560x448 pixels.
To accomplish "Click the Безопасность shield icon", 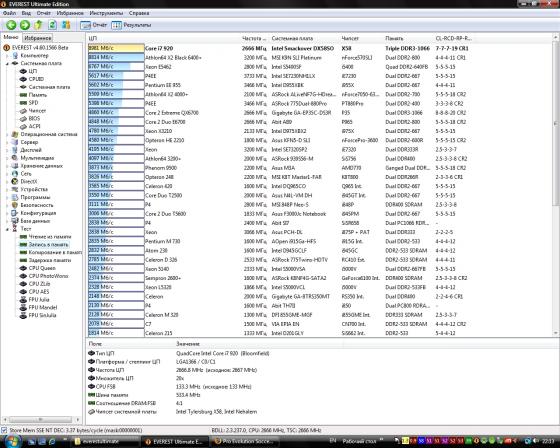I will coord(15,205).
